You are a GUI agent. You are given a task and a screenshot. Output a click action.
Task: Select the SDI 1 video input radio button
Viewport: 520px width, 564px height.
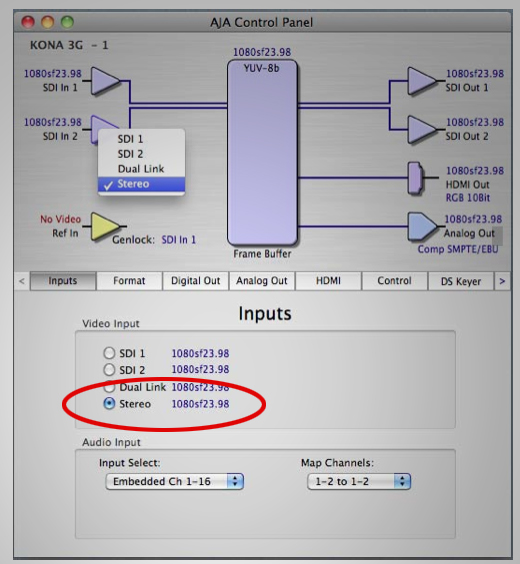pos(109,353)
